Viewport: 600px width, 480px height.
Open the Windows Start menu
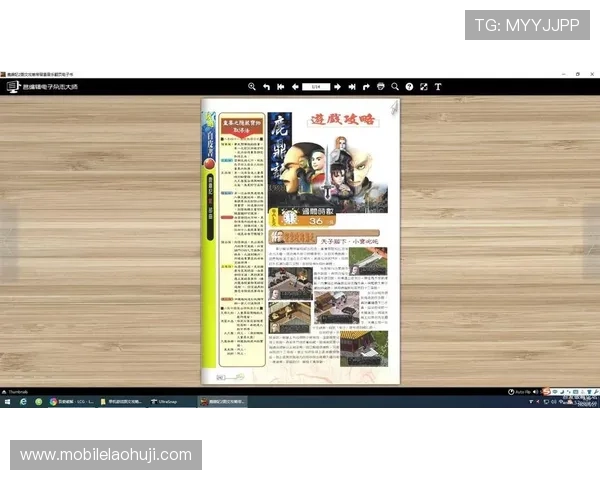pyautogui.click(x=7, y=401)
